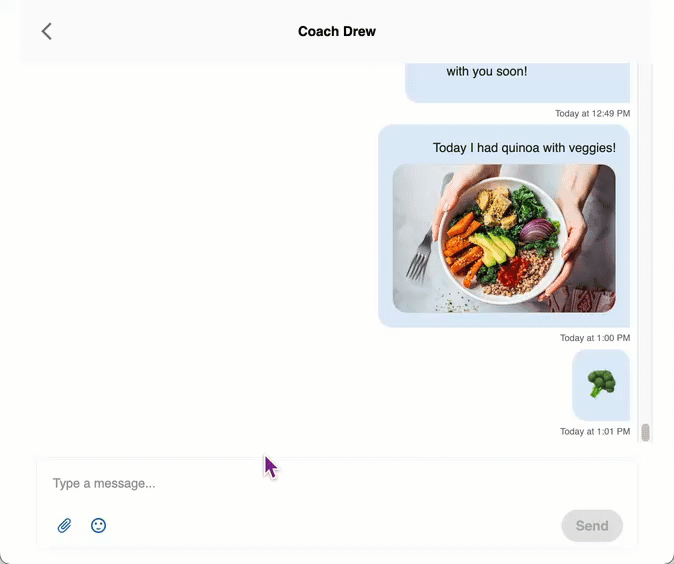The width and height of the screenshot is (674, 564).
Task: Go back using the left chevron arrow
Action: coord(46,31)
